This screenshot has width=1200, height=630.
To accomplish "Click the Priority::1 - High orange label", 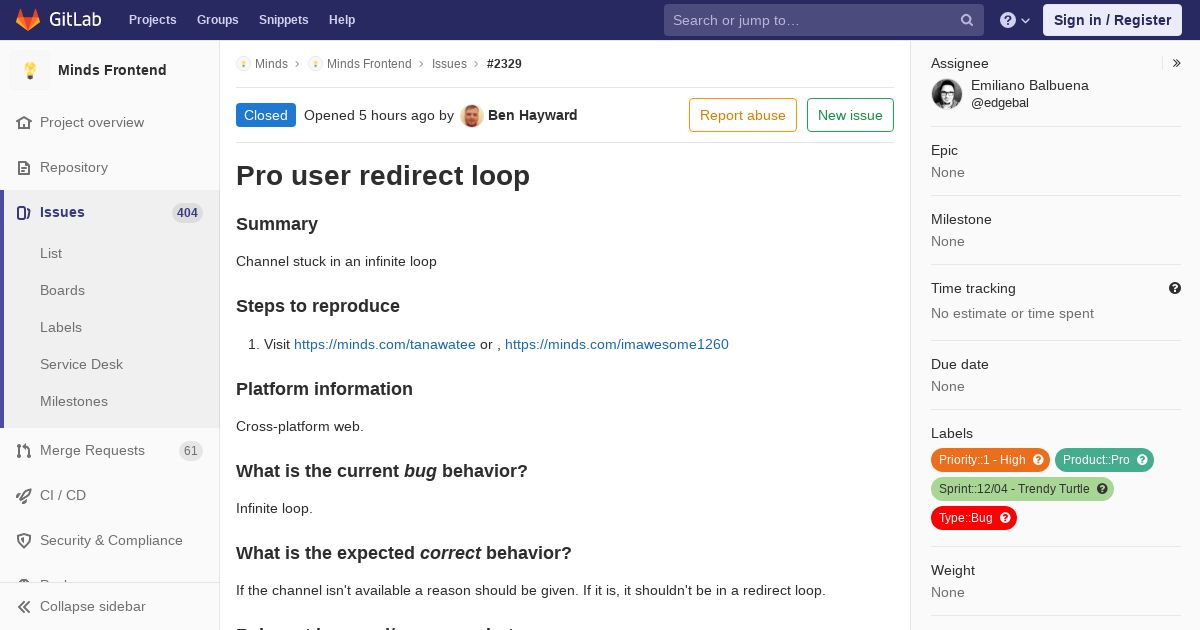I will coord(990,460).
